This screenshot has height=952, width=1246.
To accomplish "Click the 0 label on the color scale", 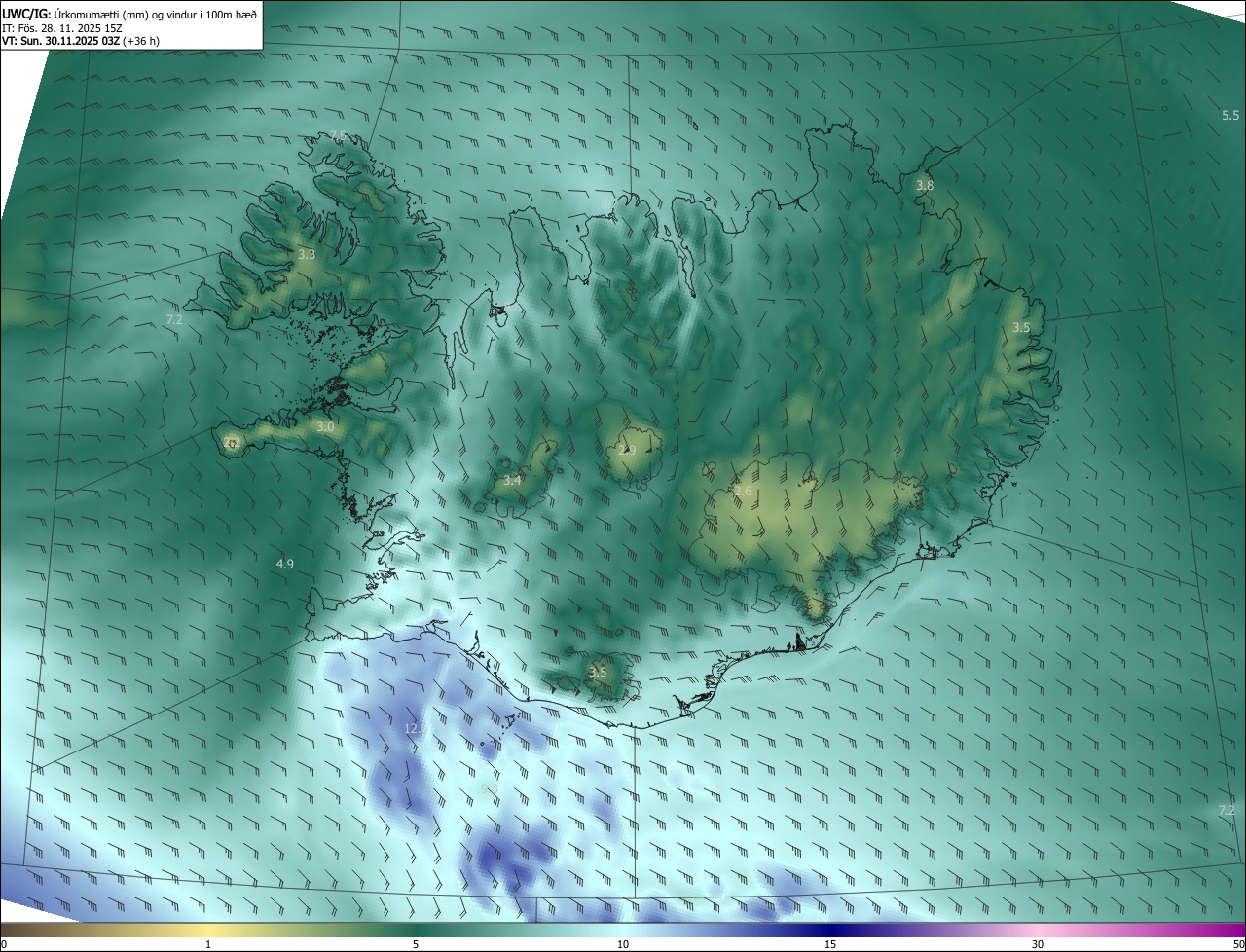I will pyautogui.click(x=4, y=944).
